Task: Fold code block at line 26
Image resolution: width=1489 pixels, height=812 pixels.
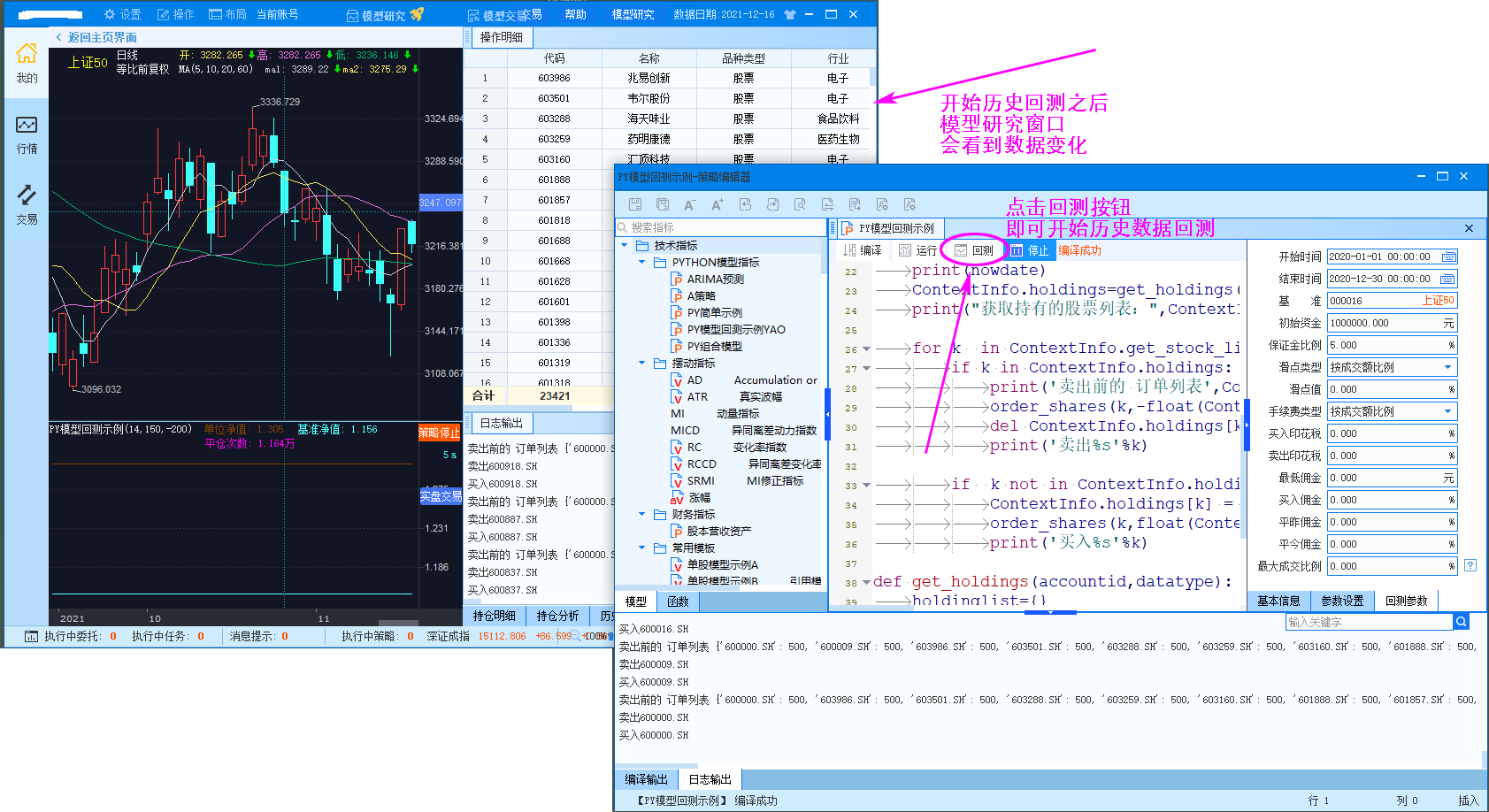Action: tap(867, 349)
